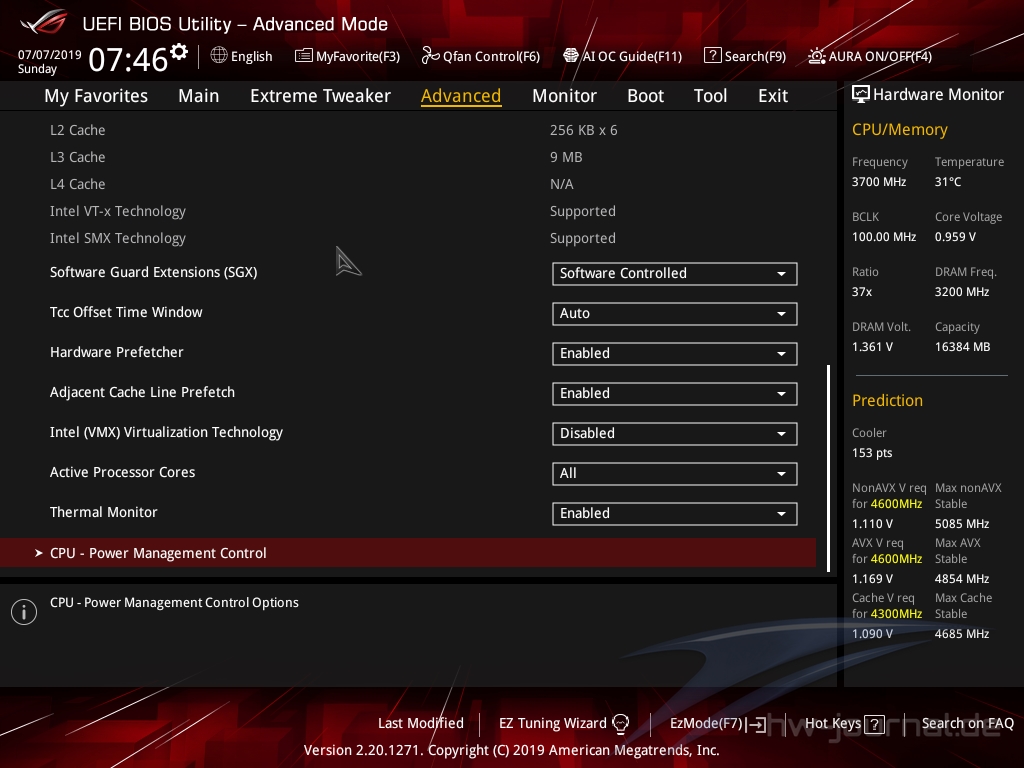
Task: Click the 16384 MB capacity value
Action: click(x=962, y=347)
